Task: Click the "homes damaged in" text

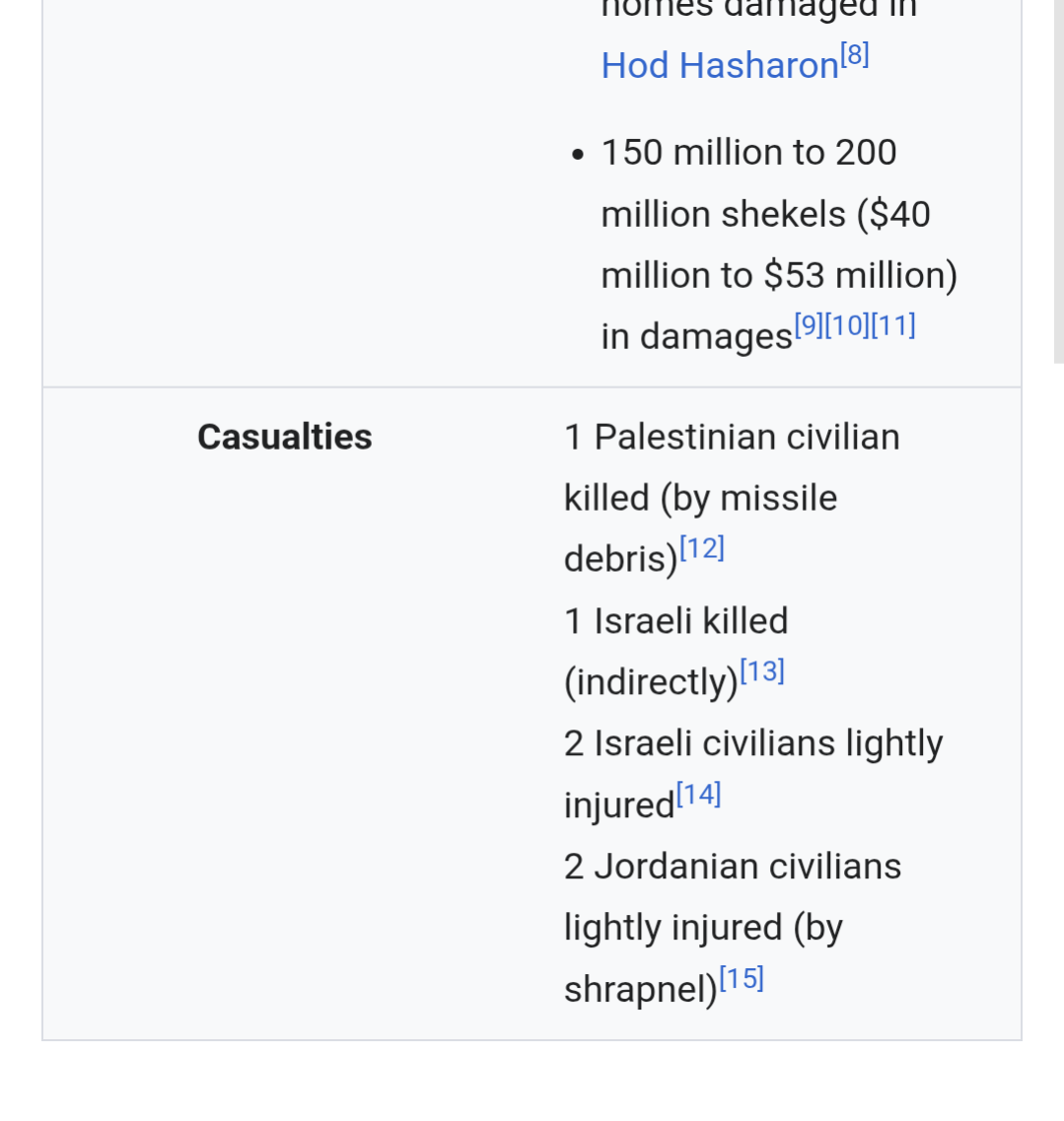Action: pyautogui.click(x=759, y=10)
